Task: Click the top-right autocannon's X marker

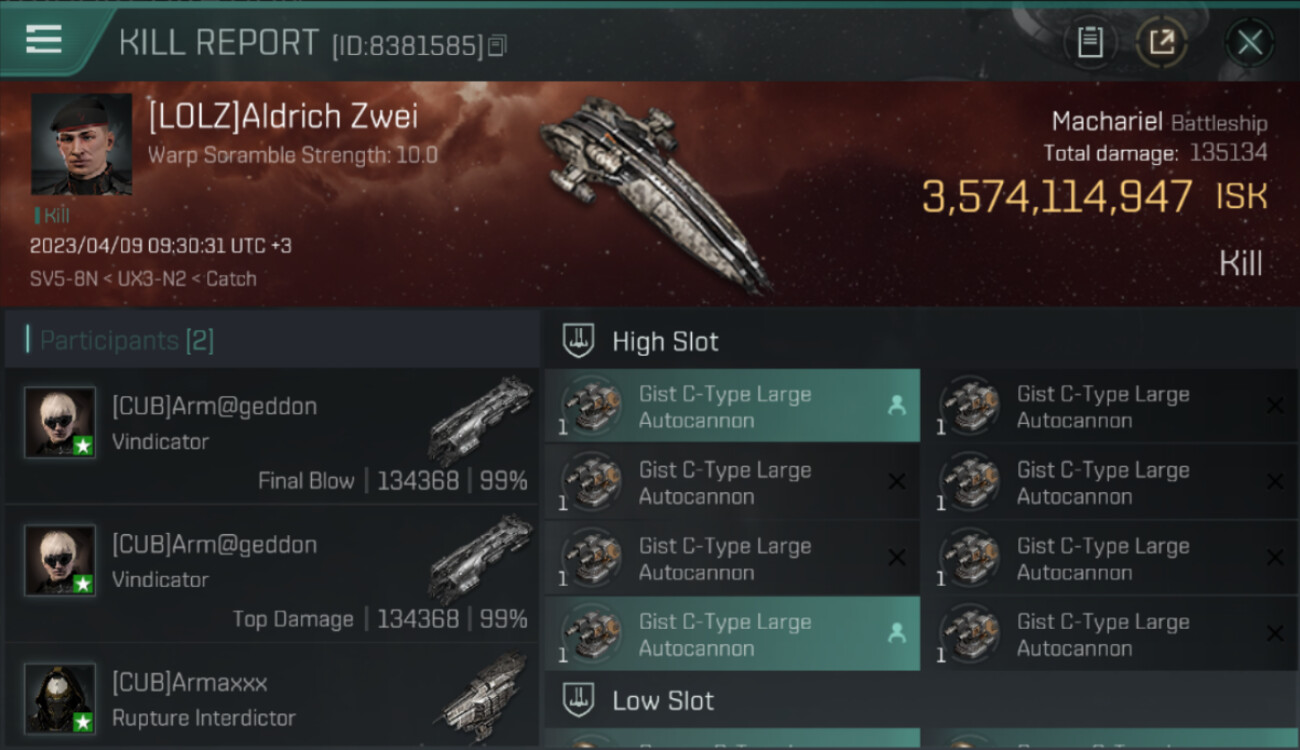Action: click(1275, 406)
